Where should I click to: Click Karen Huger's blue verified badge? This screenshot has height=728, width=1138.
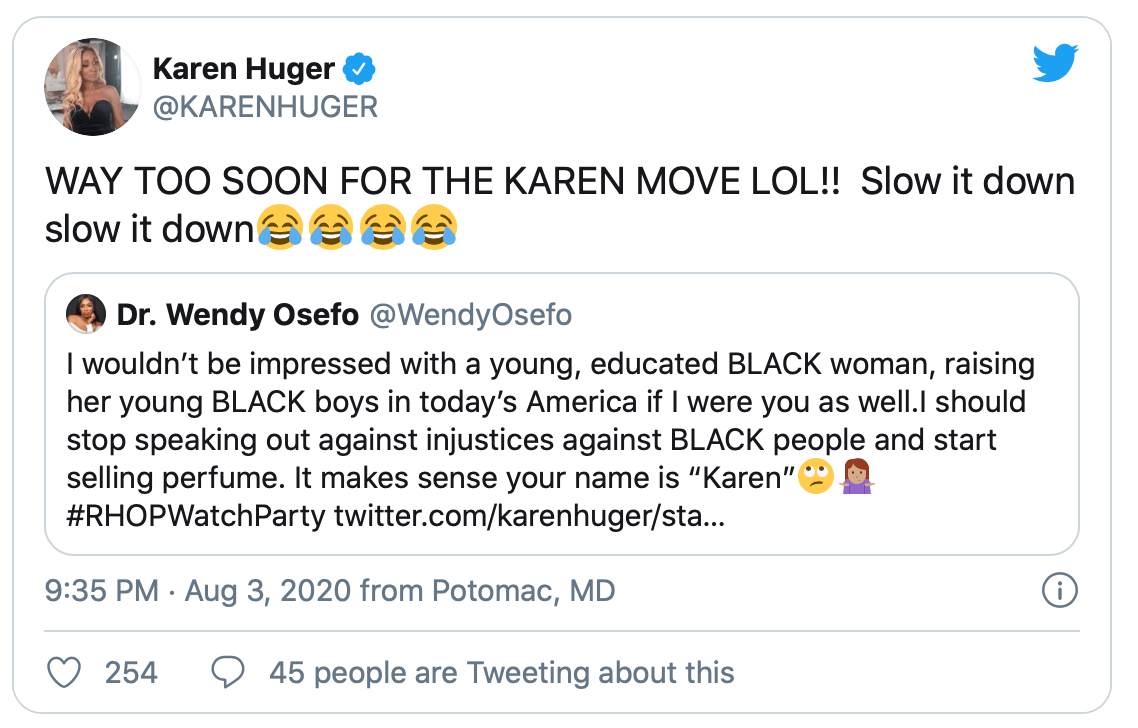359,70
